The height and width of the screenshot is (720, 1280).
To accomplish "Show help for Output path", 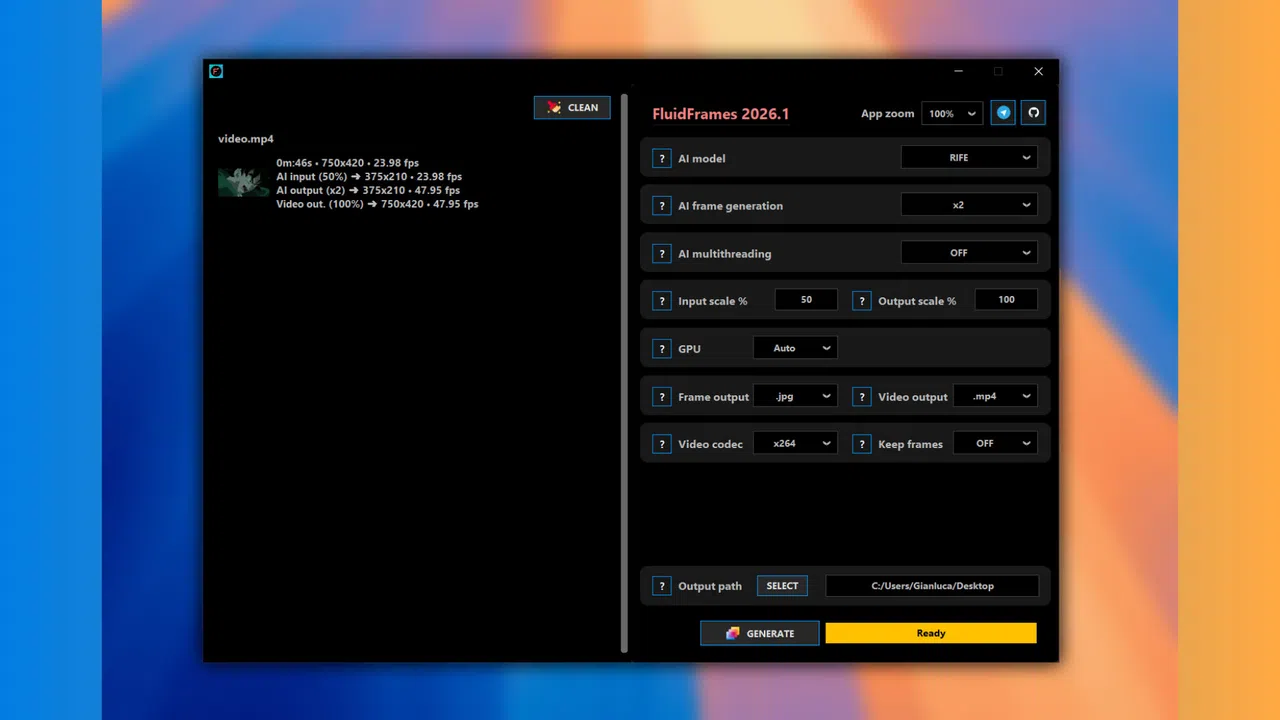I will coord(662,586).
